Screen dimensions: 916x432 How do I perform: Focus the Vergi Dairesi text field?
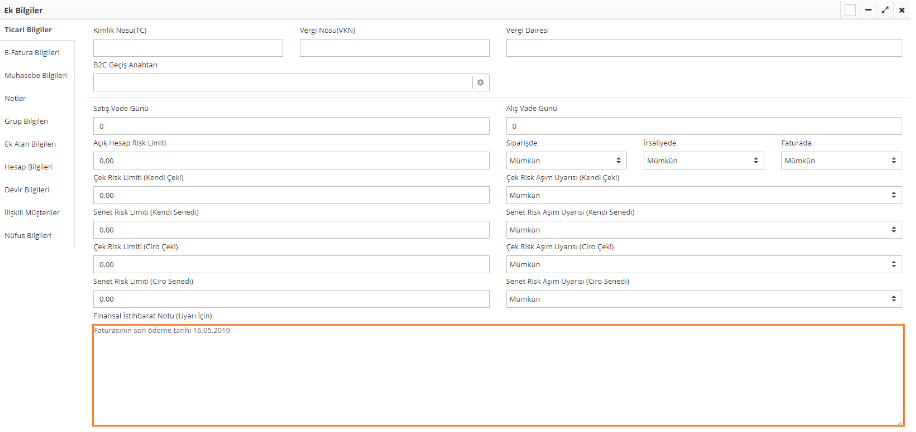(x=704, y=48)
